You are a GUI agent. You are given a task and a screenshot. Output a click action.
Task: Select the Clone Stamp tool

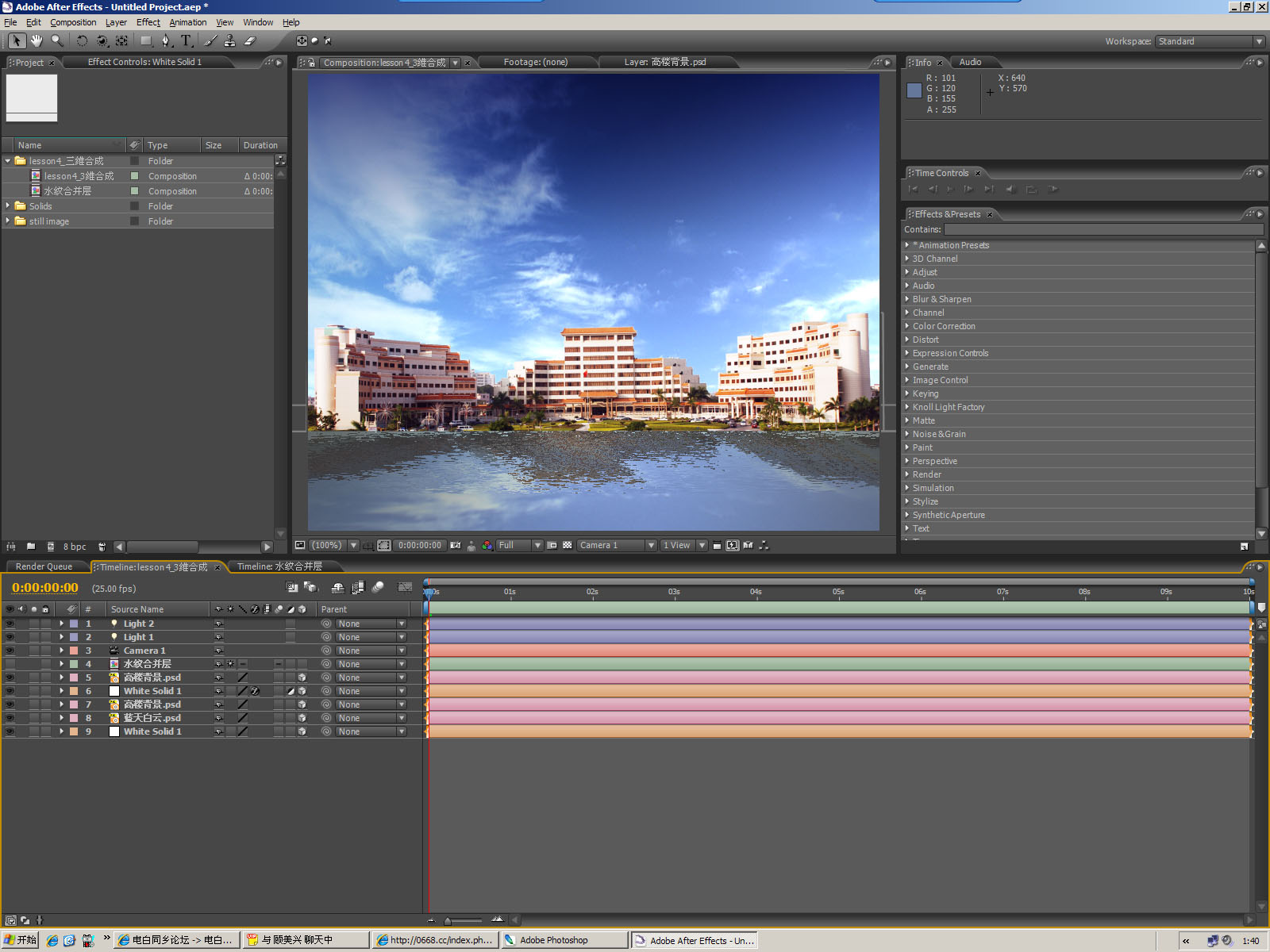[229, 40]
